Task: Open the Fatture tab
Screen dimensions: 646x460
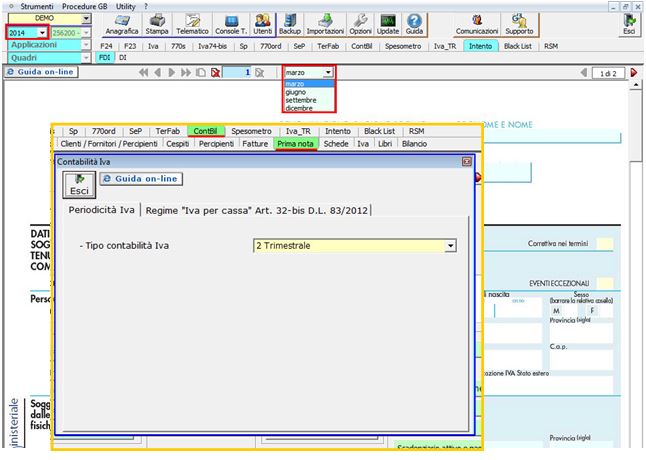Action: [x=255, y=144]
